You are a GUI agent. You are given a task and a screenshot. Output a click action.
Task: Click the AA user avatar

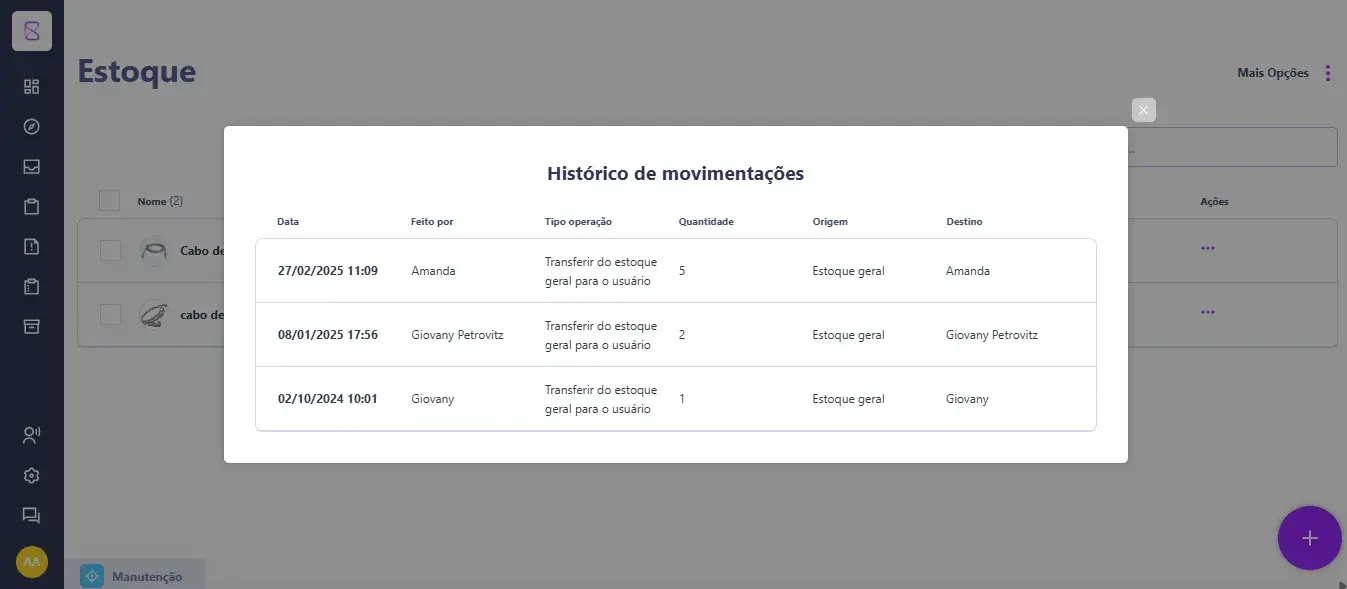click(x=31, y=562)
